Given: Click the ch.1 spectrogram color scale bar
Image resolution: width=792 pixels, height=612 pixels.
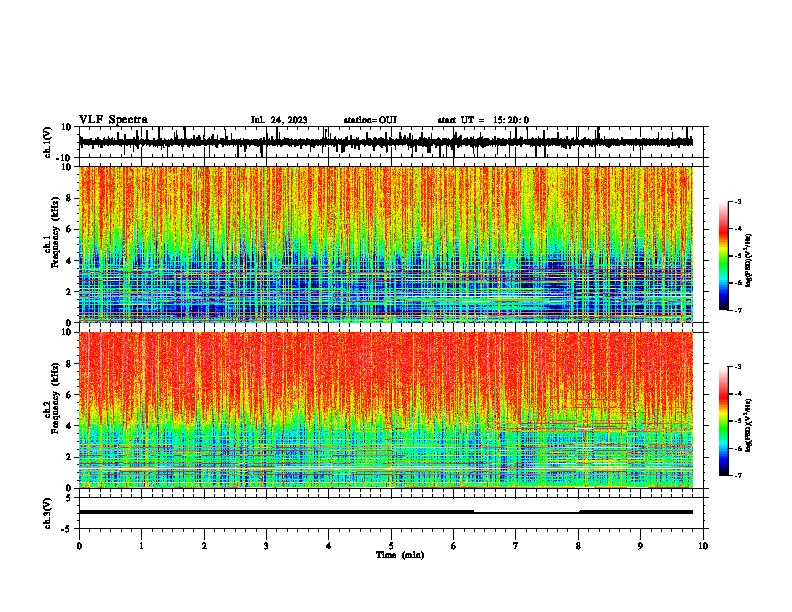Looking at the screenshot, I should coord(724,256).
